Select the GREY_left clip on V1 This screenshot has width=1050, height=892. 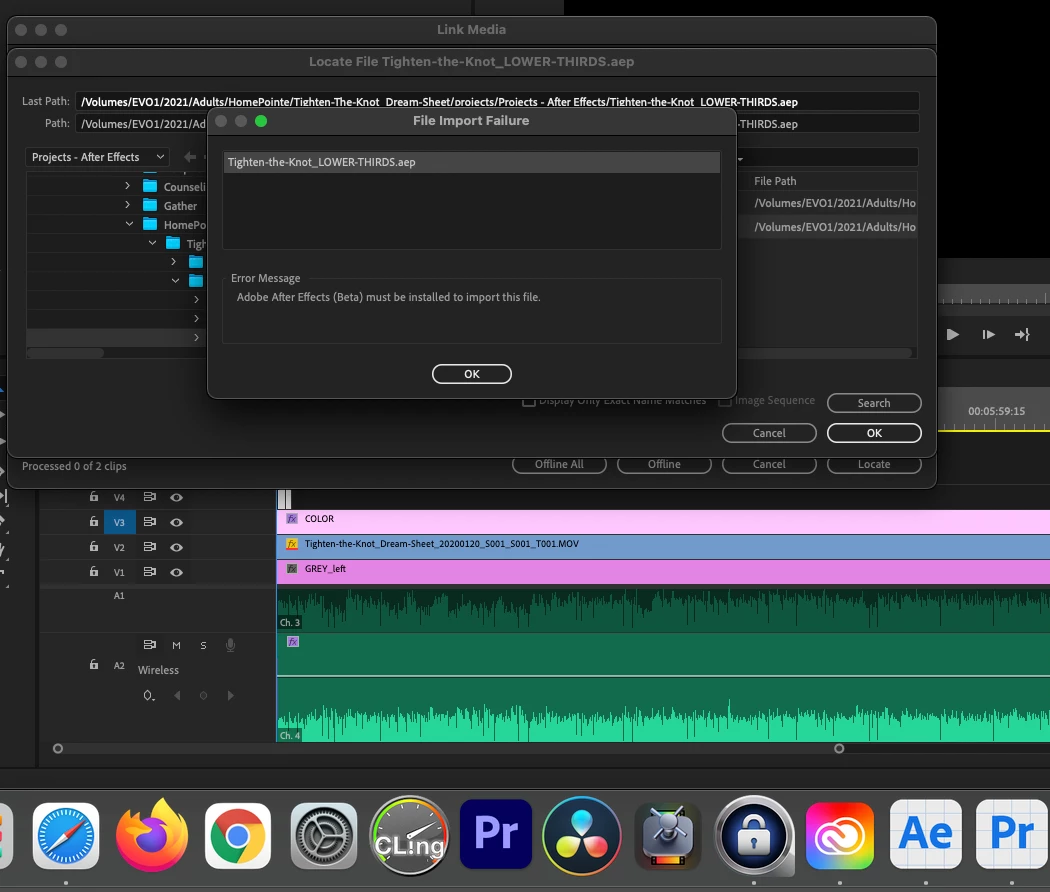663,571
